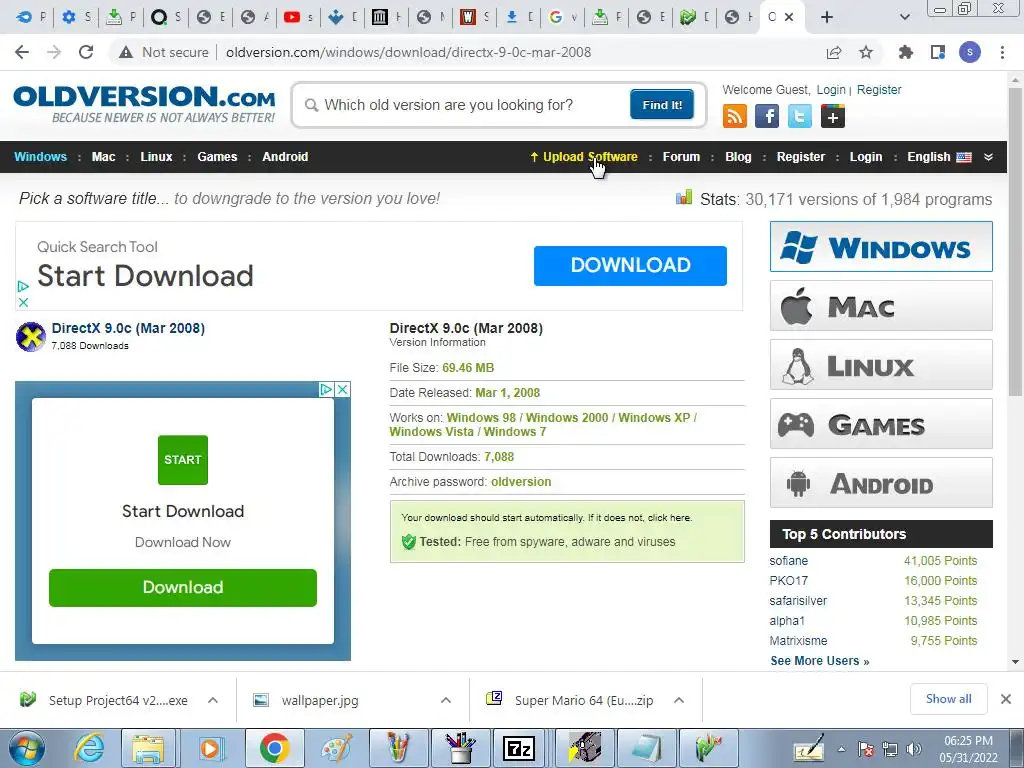Open the tab search dropdown
1024x768 pixels.
[x=905, y=18]
